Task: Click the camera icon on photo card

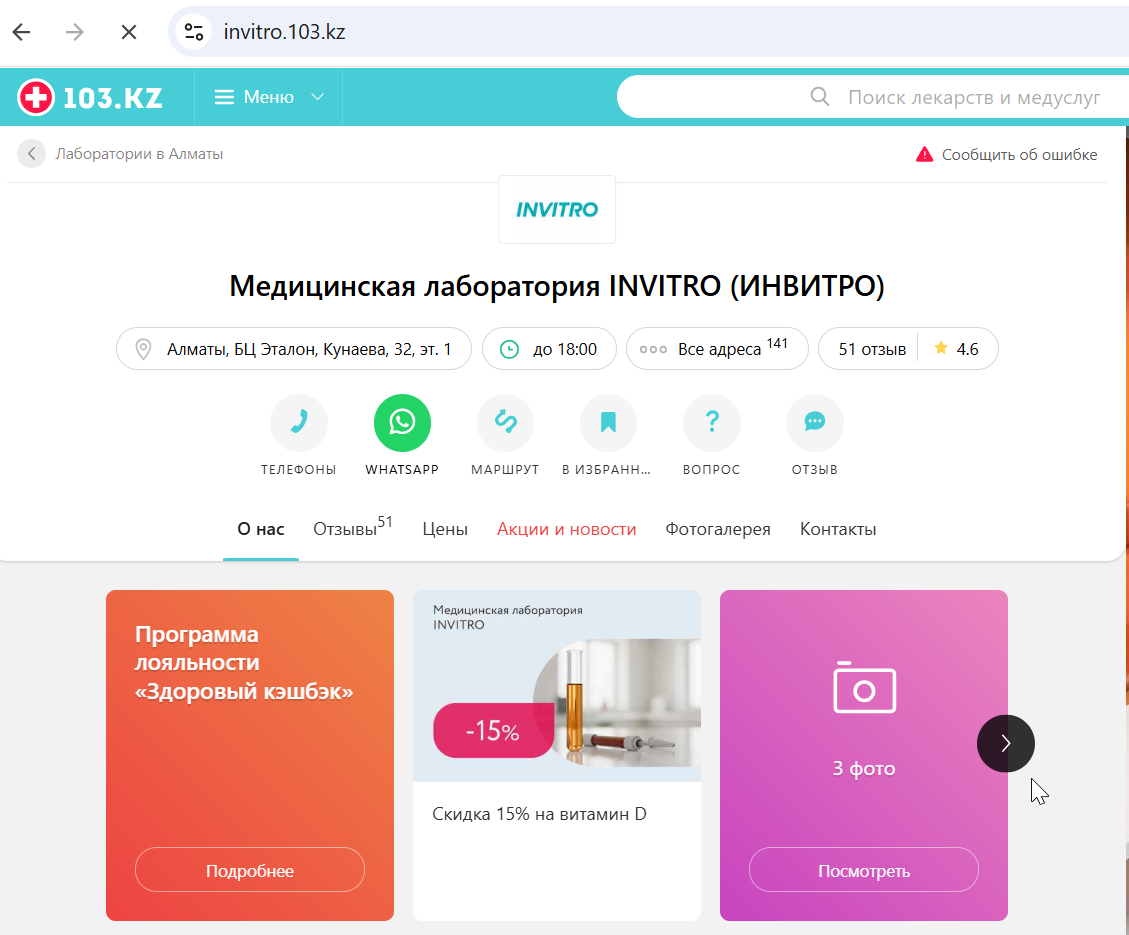Action: pos(864,687)
